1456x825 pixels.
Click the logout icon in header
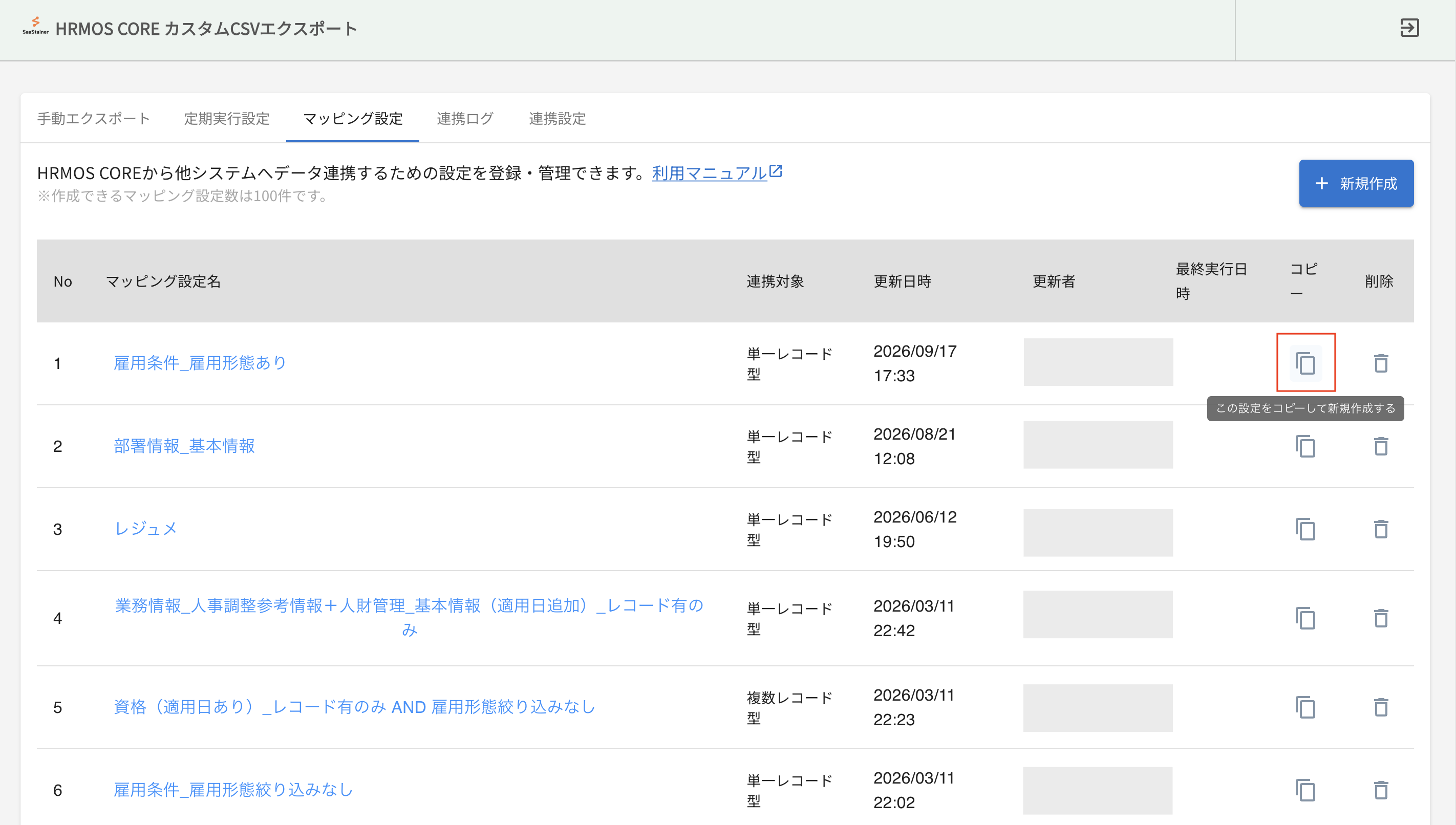(1409, 28)
